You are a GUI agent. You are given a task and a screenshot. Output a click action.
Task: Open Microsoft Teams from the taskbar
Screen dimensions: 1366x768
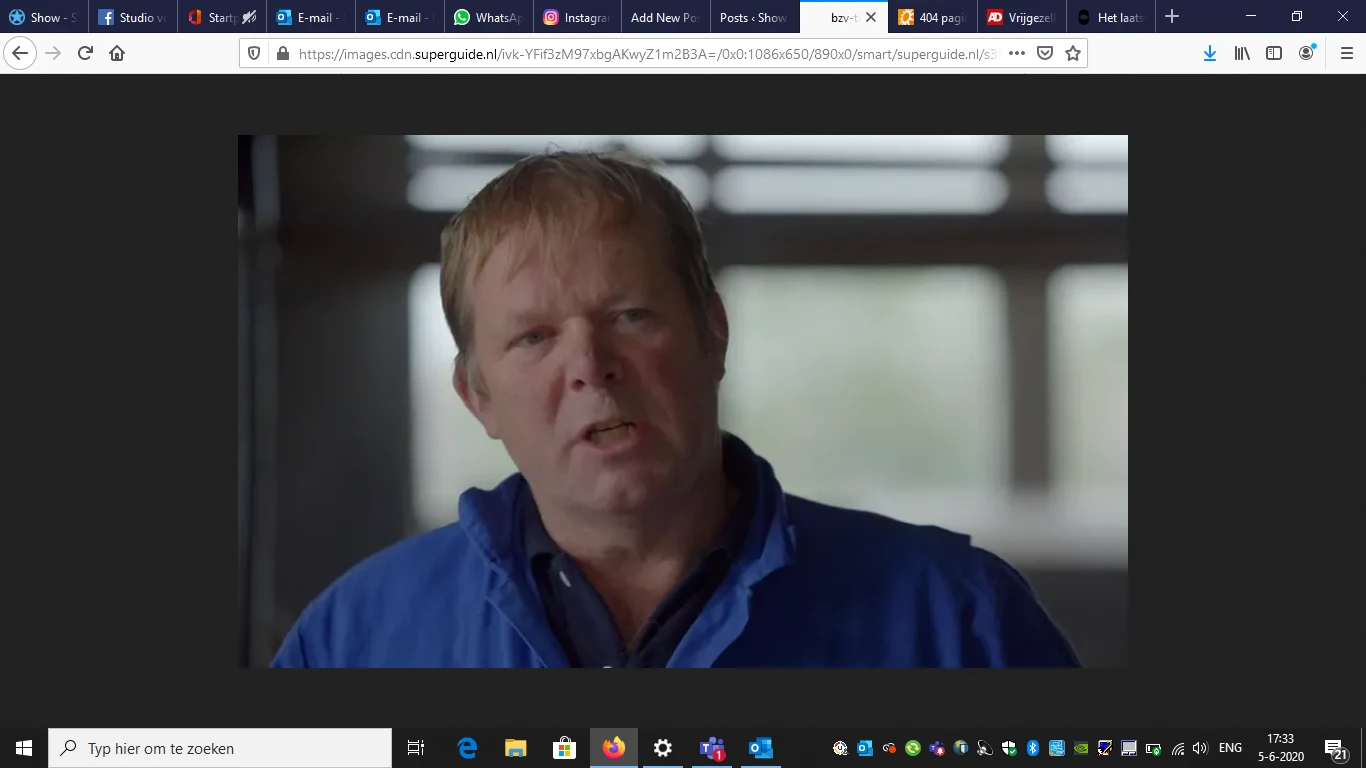click(x=712, y=748)
